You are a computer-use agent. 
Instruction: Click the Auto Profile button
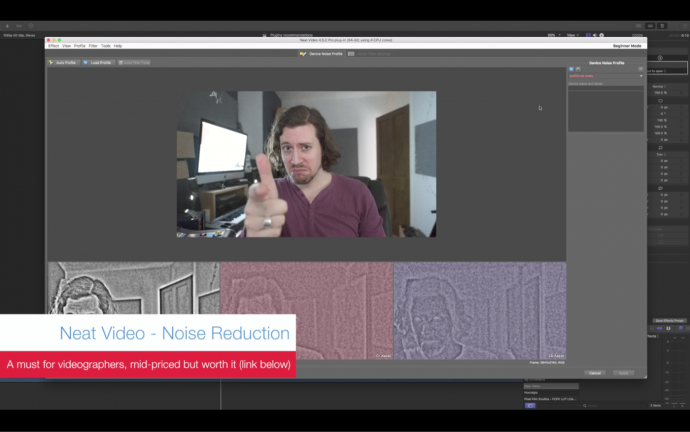(x=63, y=62)
